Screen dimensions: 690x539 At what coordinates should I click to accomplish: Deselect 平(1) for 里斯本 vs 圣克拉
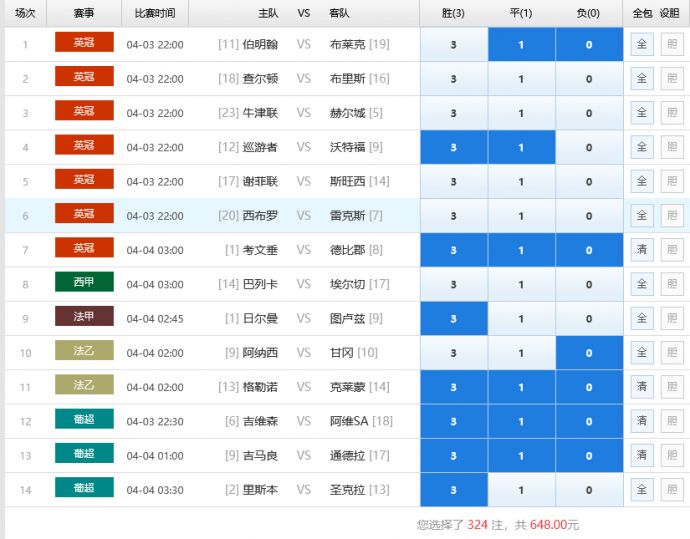click(x=521, y=490)
